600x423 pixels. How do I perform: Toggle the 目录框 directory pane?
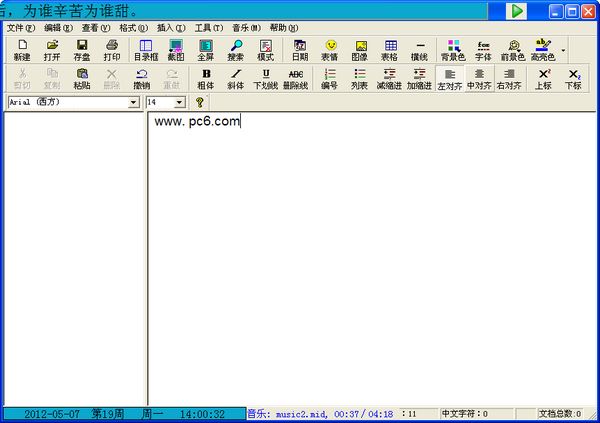[x=146, y=50]
